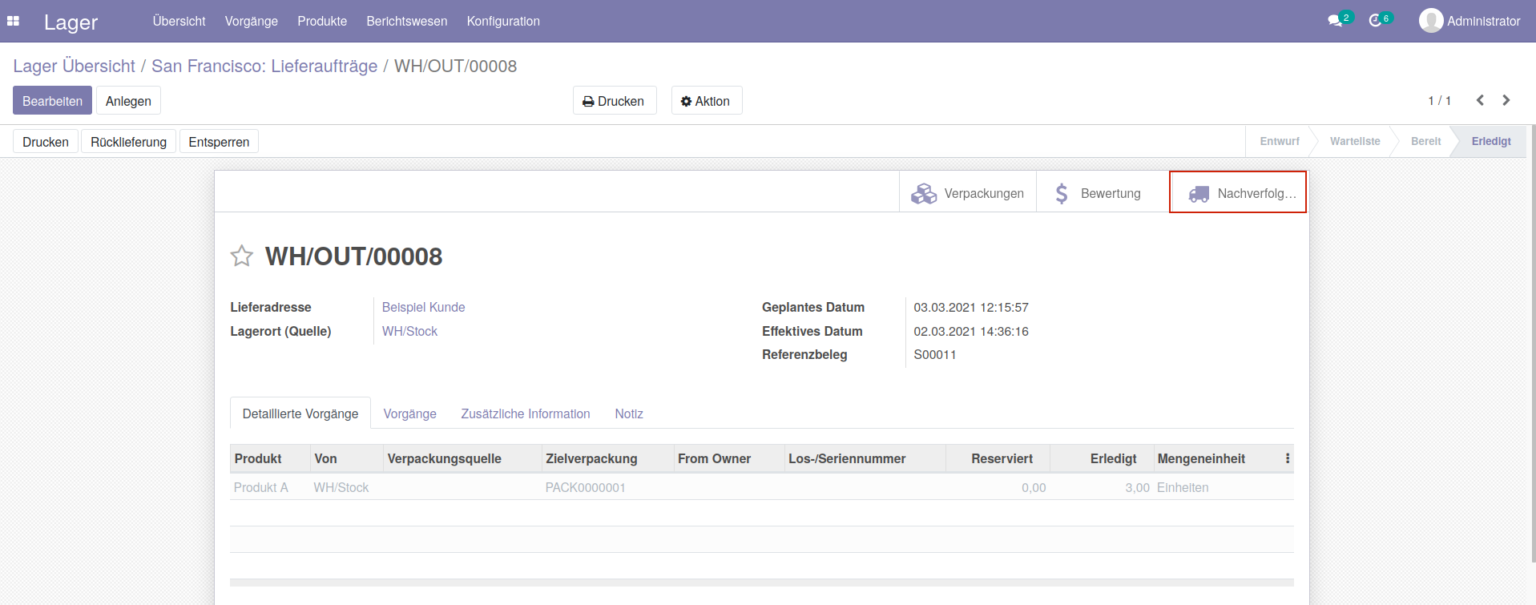The width and height of the screenshot is (1536, 605).
Task: Open the optional columns selector in the table
Action: (x=1288, y=458)
